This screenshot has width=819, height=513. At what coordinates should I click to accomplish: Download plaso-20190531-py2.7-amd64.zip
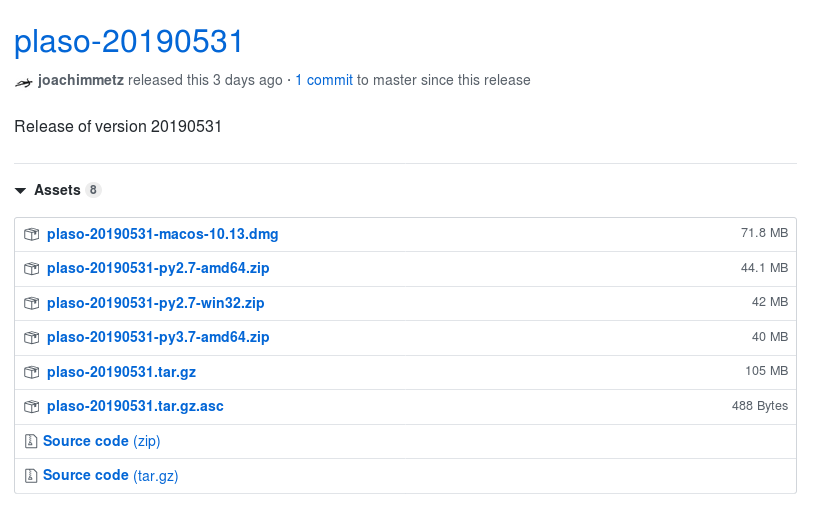[158, 268]
